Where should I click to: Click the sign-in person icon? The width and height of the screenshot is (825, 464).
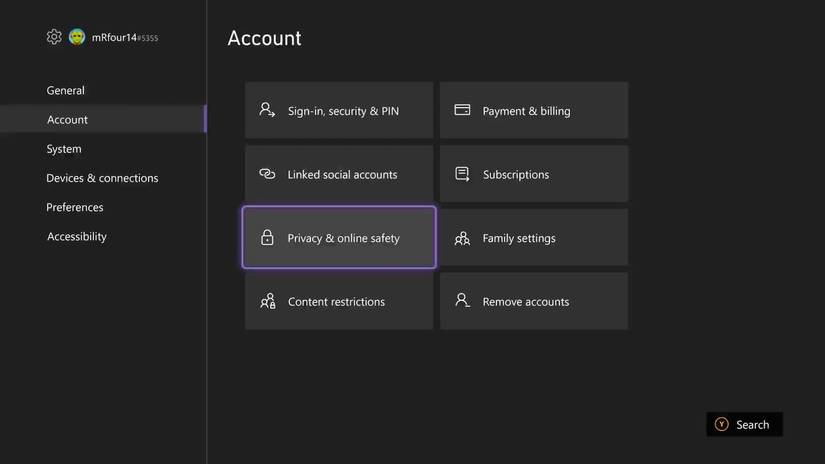[267, 110]
